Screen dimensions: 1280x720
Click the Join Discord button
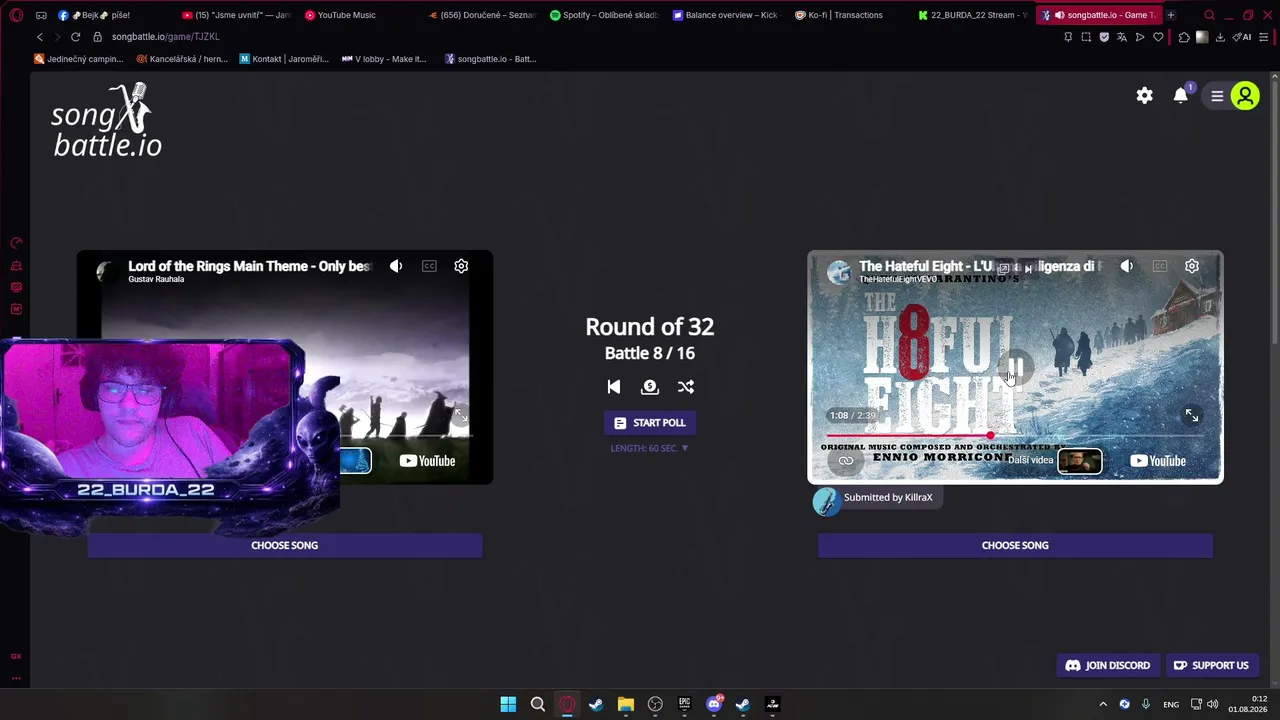point(1107,665)
